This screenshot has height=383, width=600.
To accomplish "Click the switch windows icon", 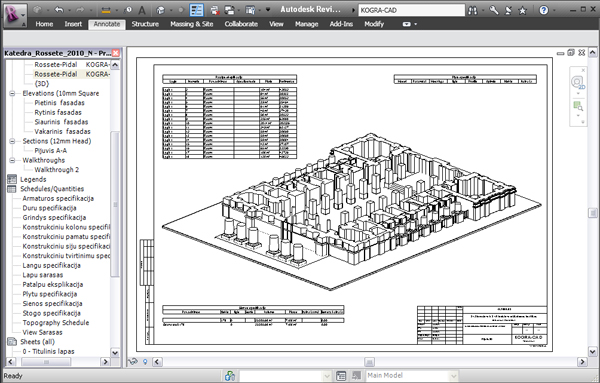I will [229, 10].
